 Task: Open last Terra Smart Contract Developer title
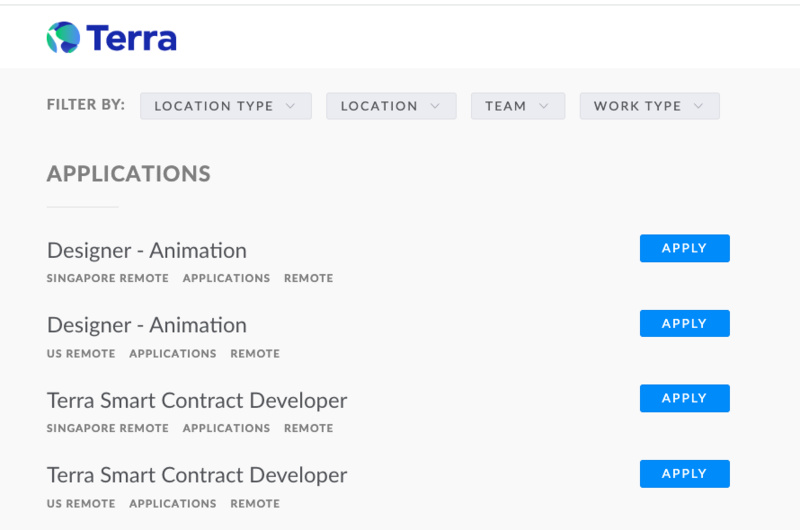click(197, 475)
